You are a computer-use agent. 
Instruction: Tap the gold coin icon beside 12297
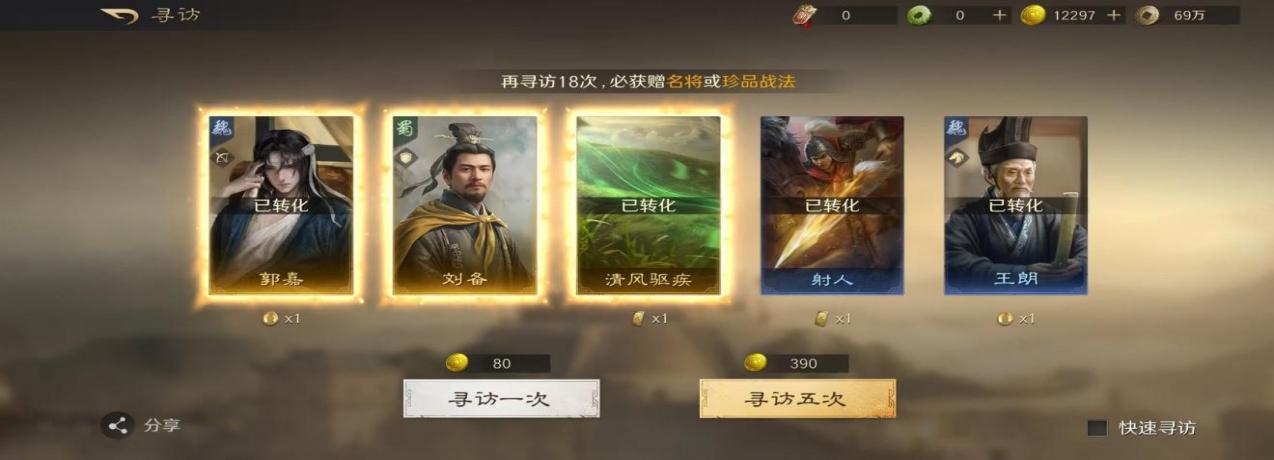tap(1033, 15)
